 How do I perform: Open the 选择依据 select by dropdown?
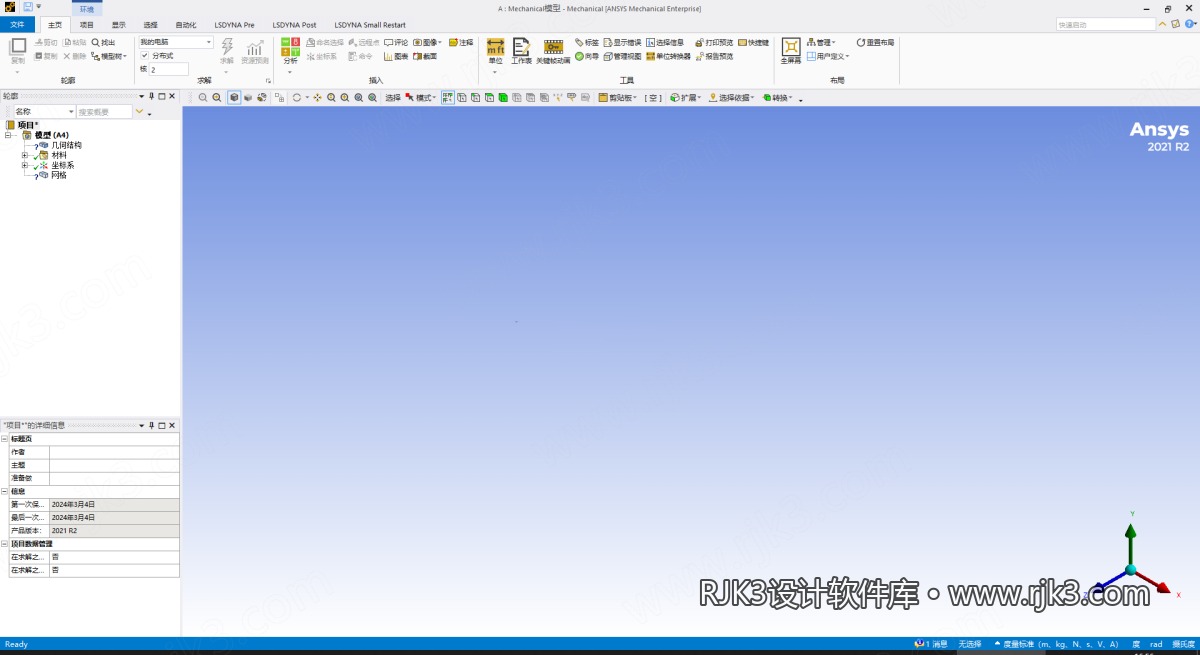[x=733, y=98]
